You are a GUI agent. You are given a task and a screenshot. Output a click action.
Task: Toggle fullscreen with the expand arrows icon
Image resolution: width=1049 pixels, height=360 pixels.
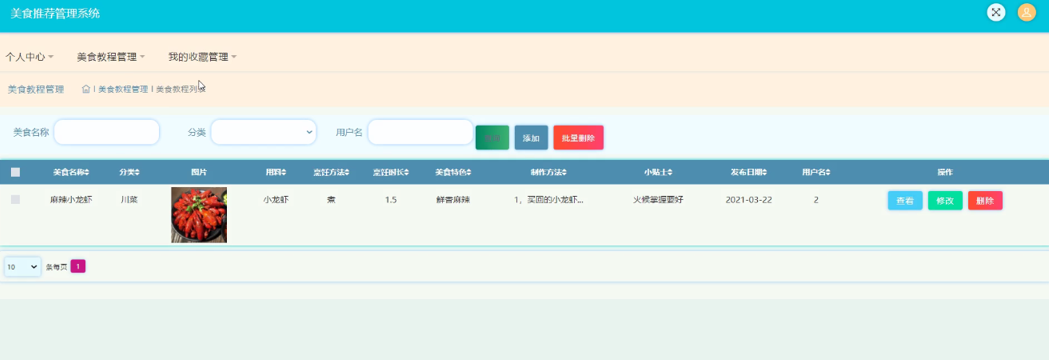coord(996,13)
